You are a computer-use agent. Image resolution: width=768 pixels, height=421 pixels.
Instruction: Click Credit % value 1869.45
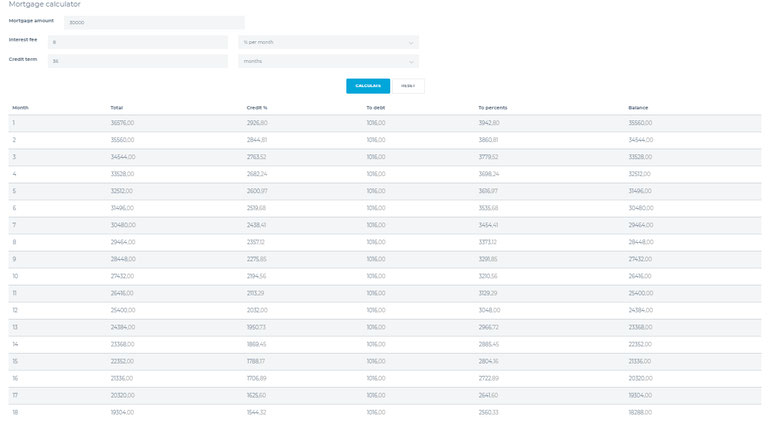(256, 344)
